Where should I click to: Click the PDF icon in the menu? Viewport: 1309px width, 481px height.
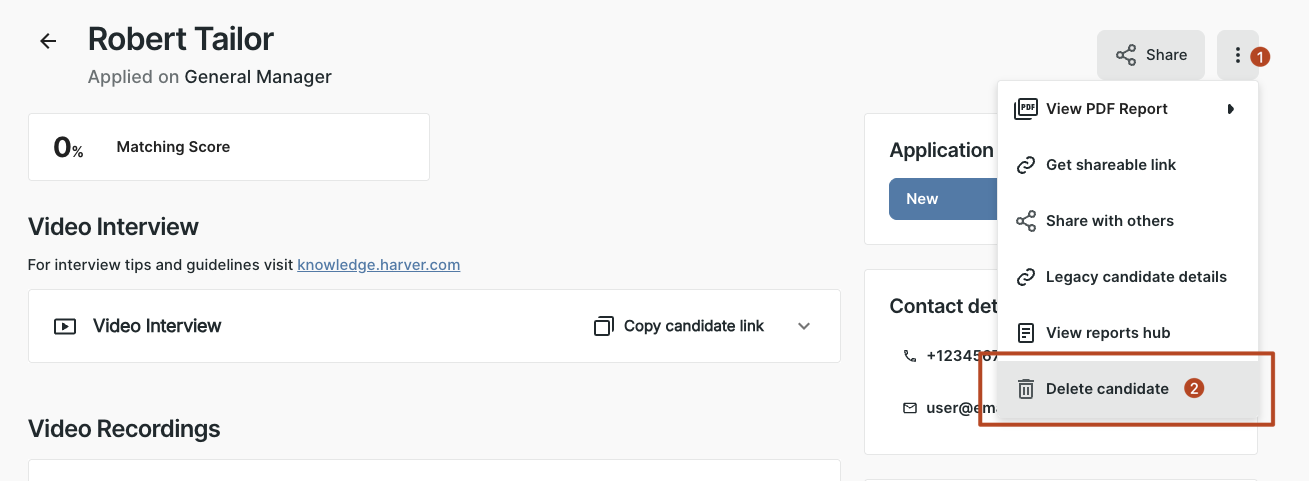click(x=1026, y=109)
